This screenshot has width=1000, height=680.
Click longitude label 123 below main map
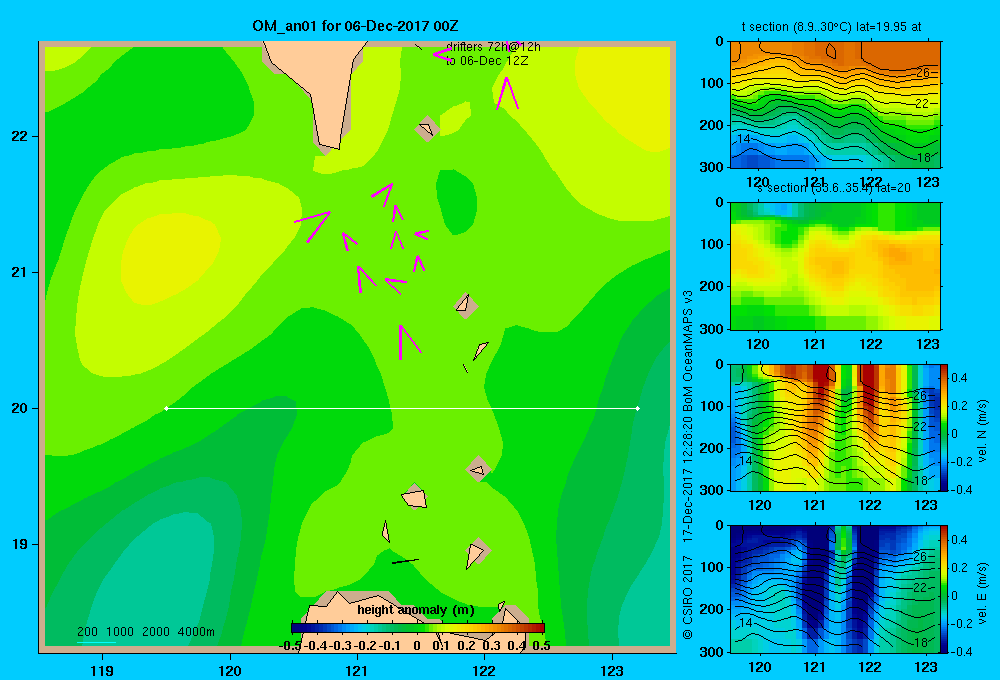(x=612, y=670)
